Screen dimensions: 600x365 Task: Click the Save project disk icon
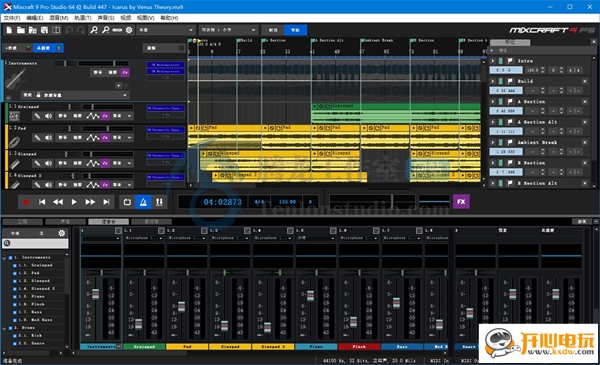point(44,30)
